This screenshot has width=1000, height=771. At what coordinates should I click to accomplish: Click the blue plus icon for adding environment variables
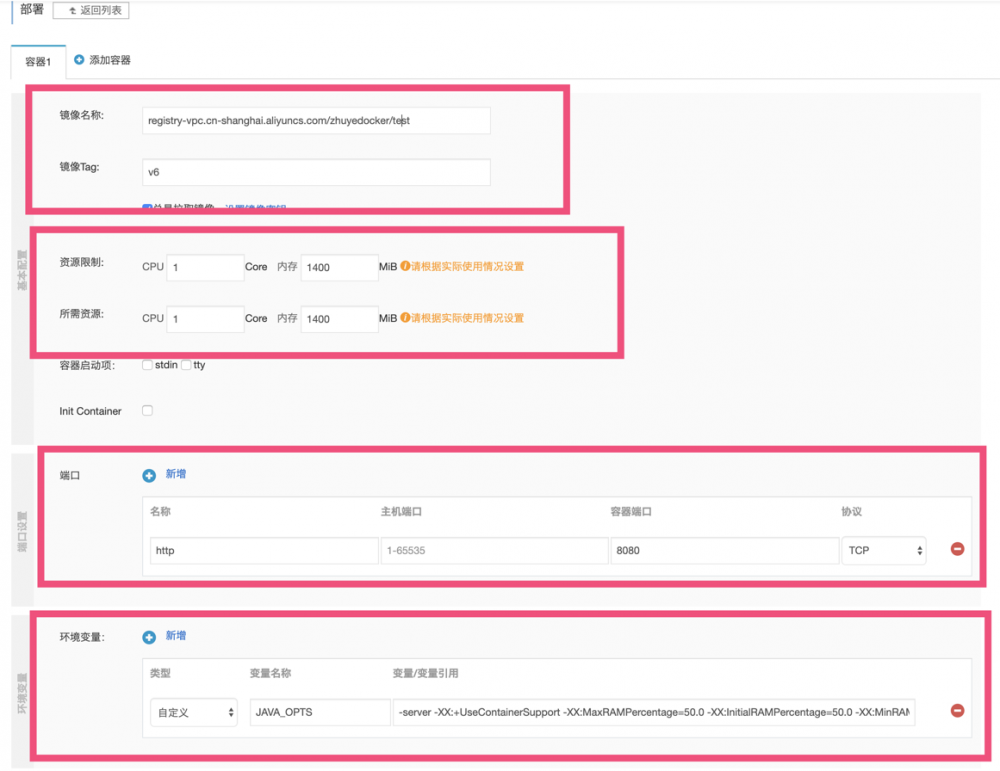(151, 635)
